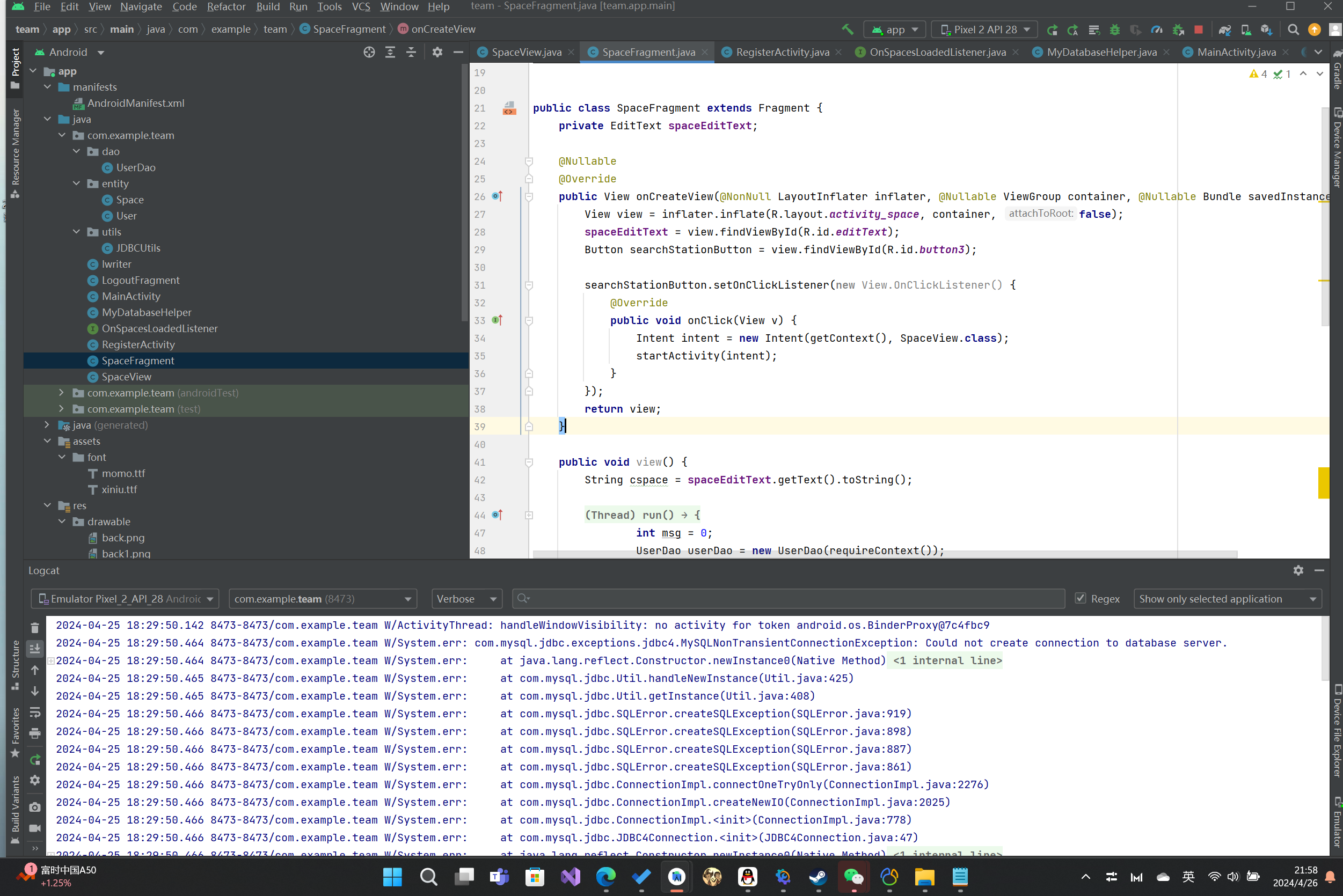Toggle scroll to end in Logcat
The width and height of the screenshot is (1343, 896).
(x=35, y=648)
